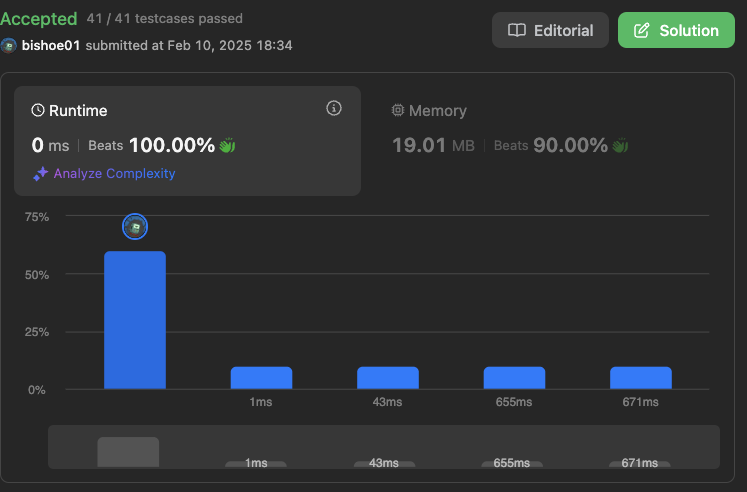Click '41 / 41 testcases passed' text
This screenshot has height=492, width=747.
coord(164,19)
